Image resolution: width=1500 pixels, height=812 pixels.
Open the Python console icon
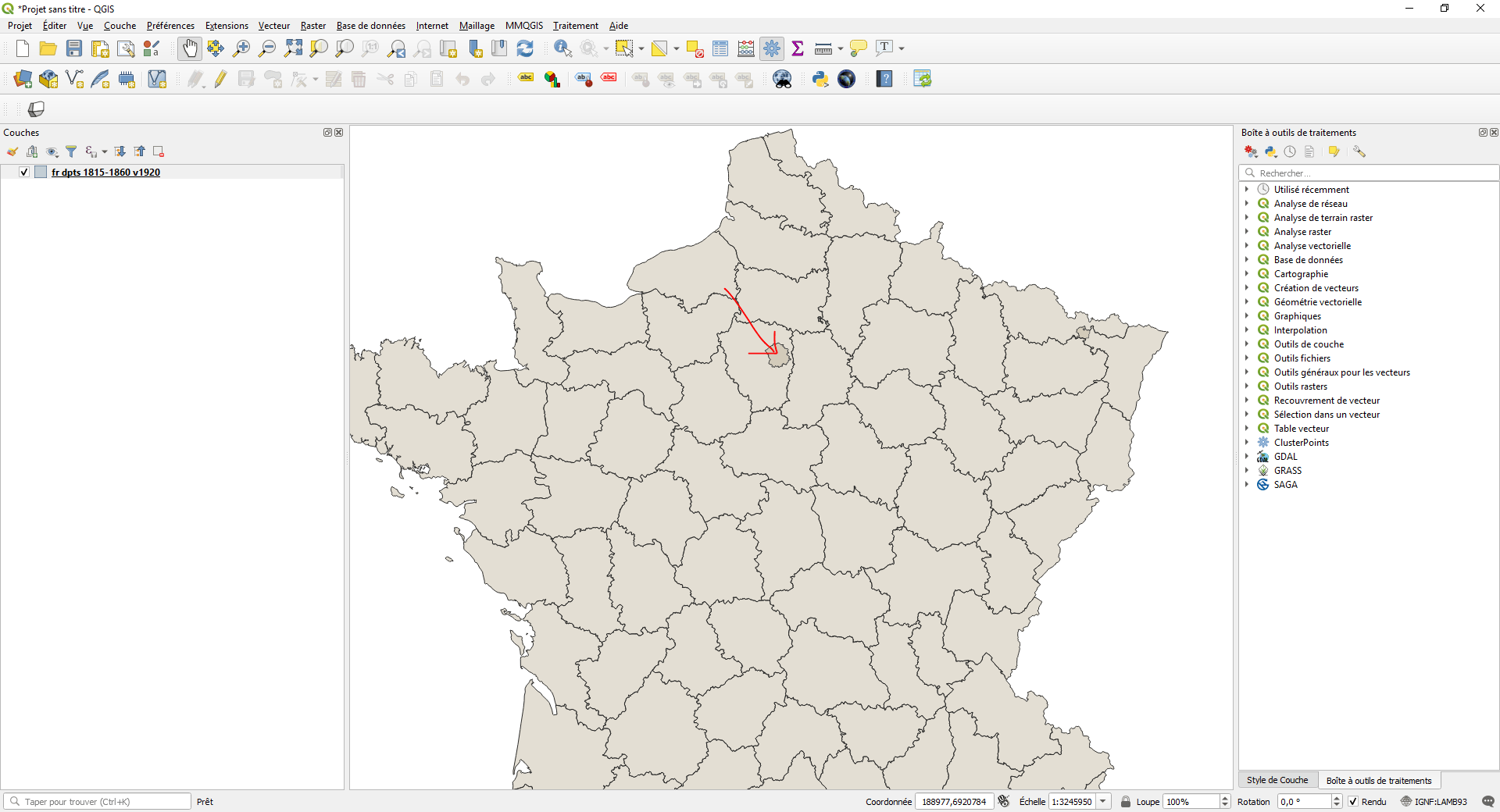click(x=820, y=79)
